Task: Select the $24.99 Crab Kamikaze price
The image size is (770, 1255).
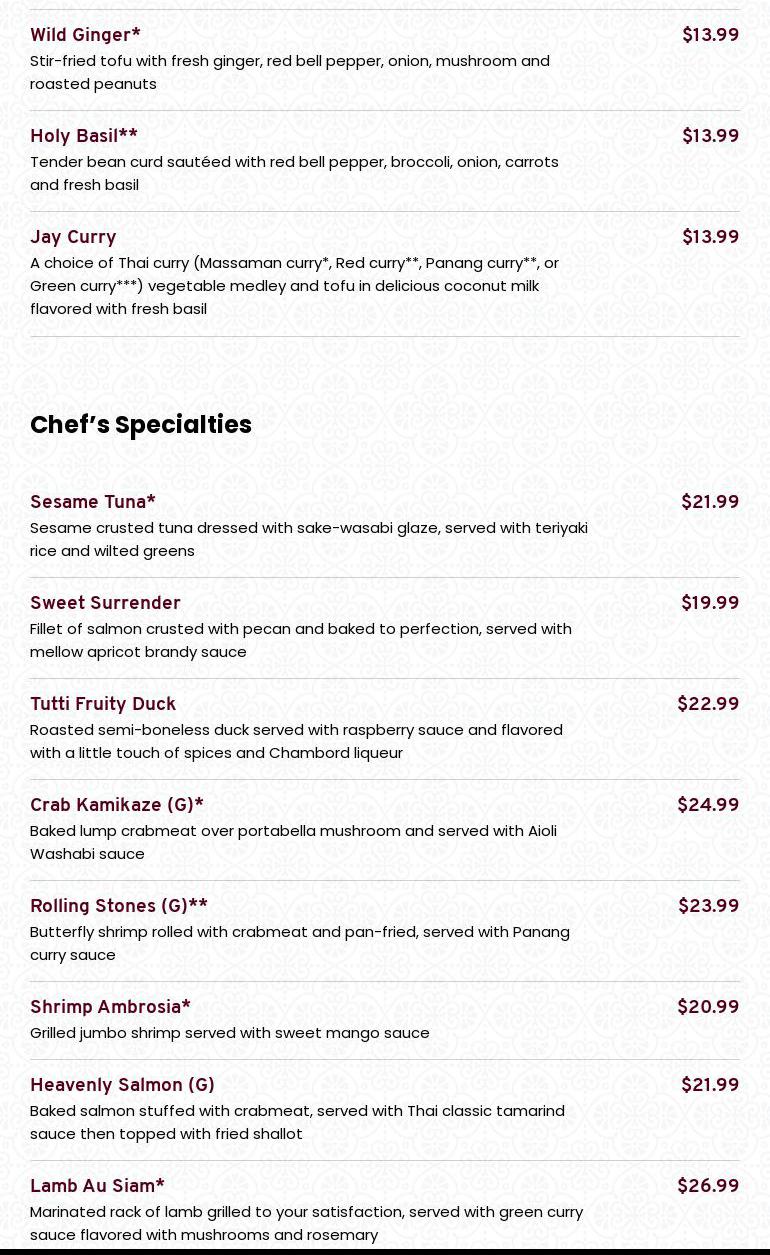Action: 708,806
